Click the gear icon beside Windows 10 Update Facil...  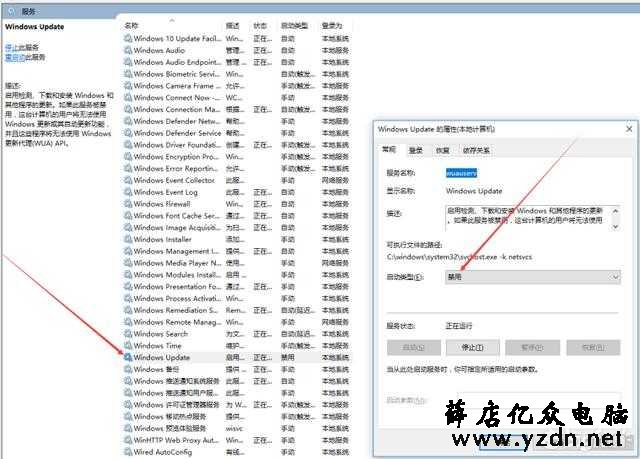(x=128, y=38)
